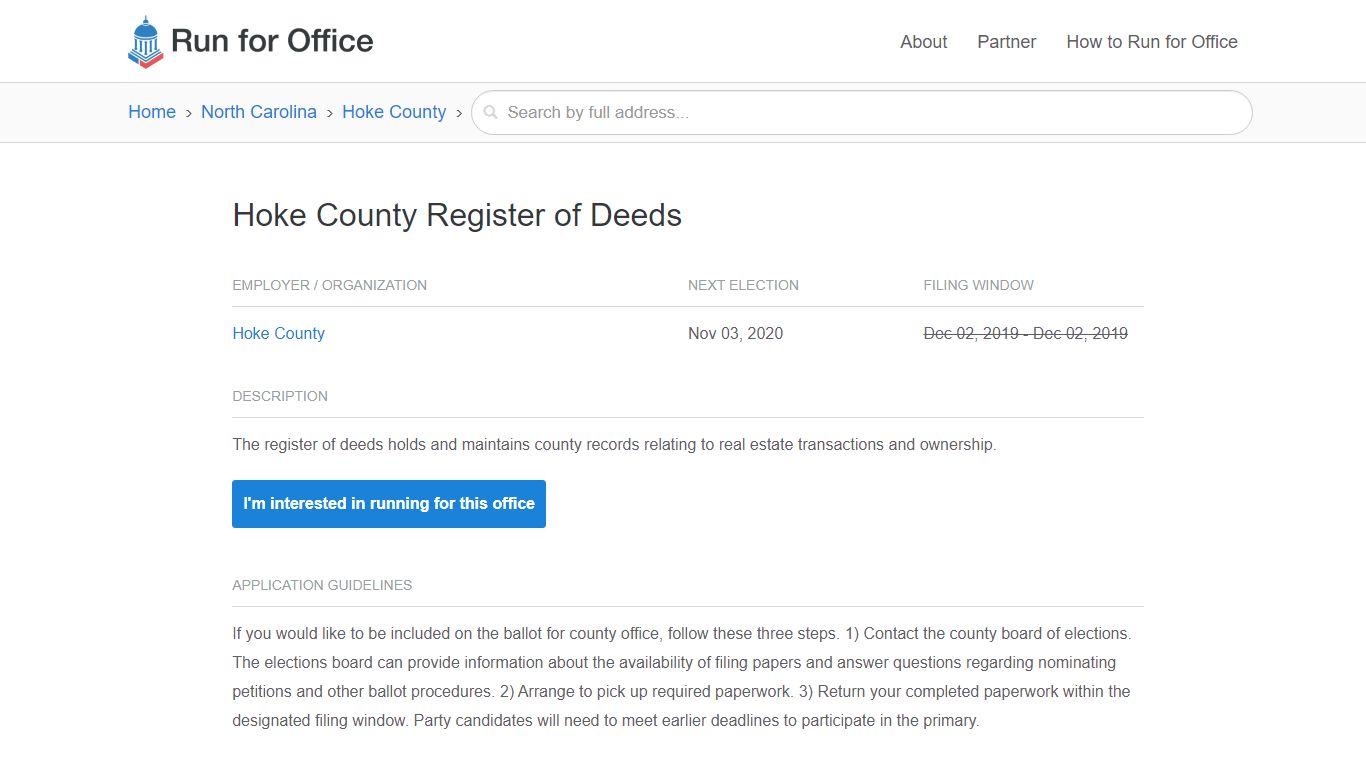This screenshot has height=768, width=1366.
Task: Go to Hoke County breadcrumb page
Action: click(x=394, y=112)
